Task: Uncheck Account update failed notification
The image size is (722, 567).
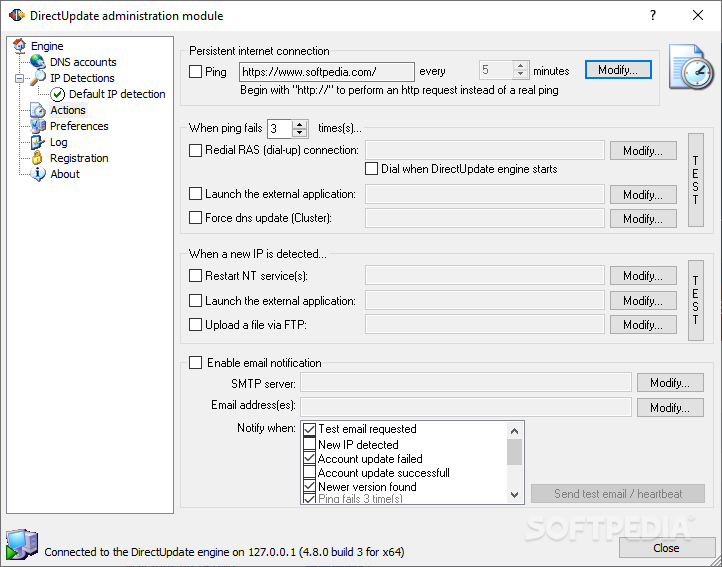Action: click(x=309, y=458)
